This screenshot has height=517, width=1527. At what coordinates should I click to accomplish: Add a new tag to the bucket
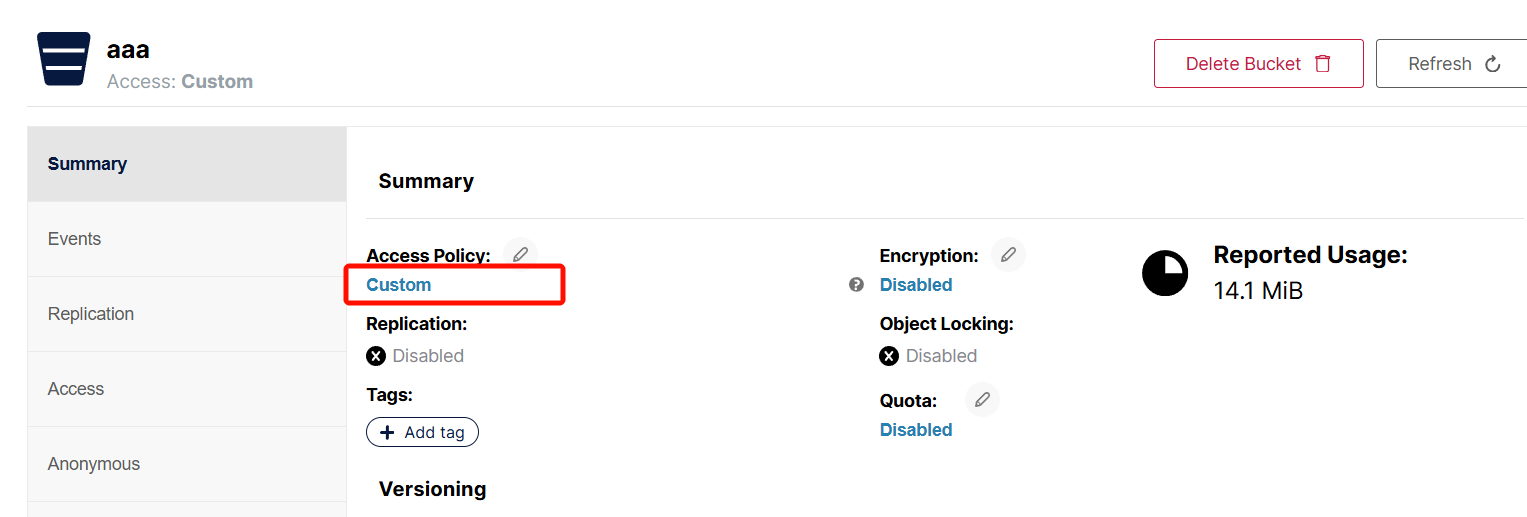click(422, 432)
